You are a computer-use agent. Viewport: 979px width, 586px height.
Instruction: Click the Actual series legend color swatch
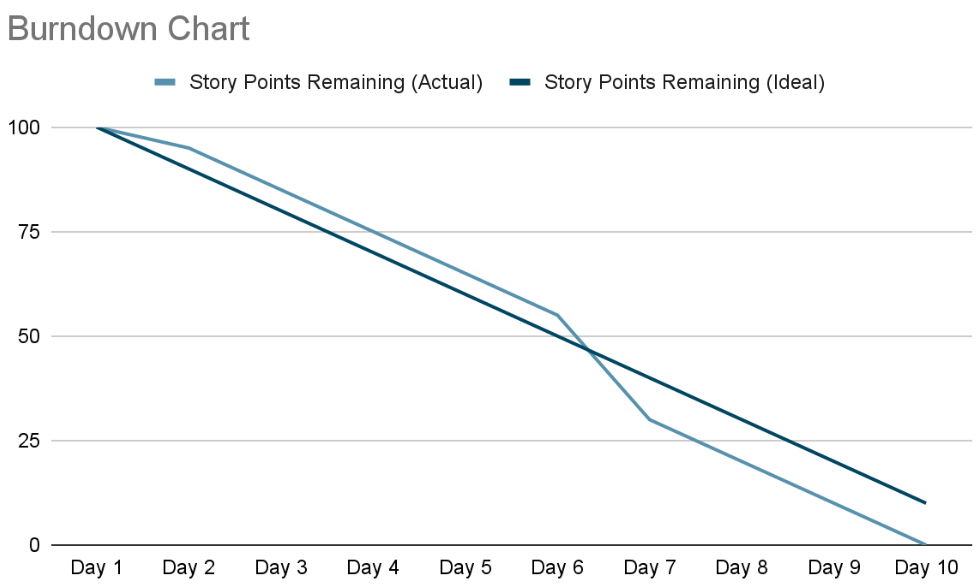pyautogui.click(x=165, y=83)
